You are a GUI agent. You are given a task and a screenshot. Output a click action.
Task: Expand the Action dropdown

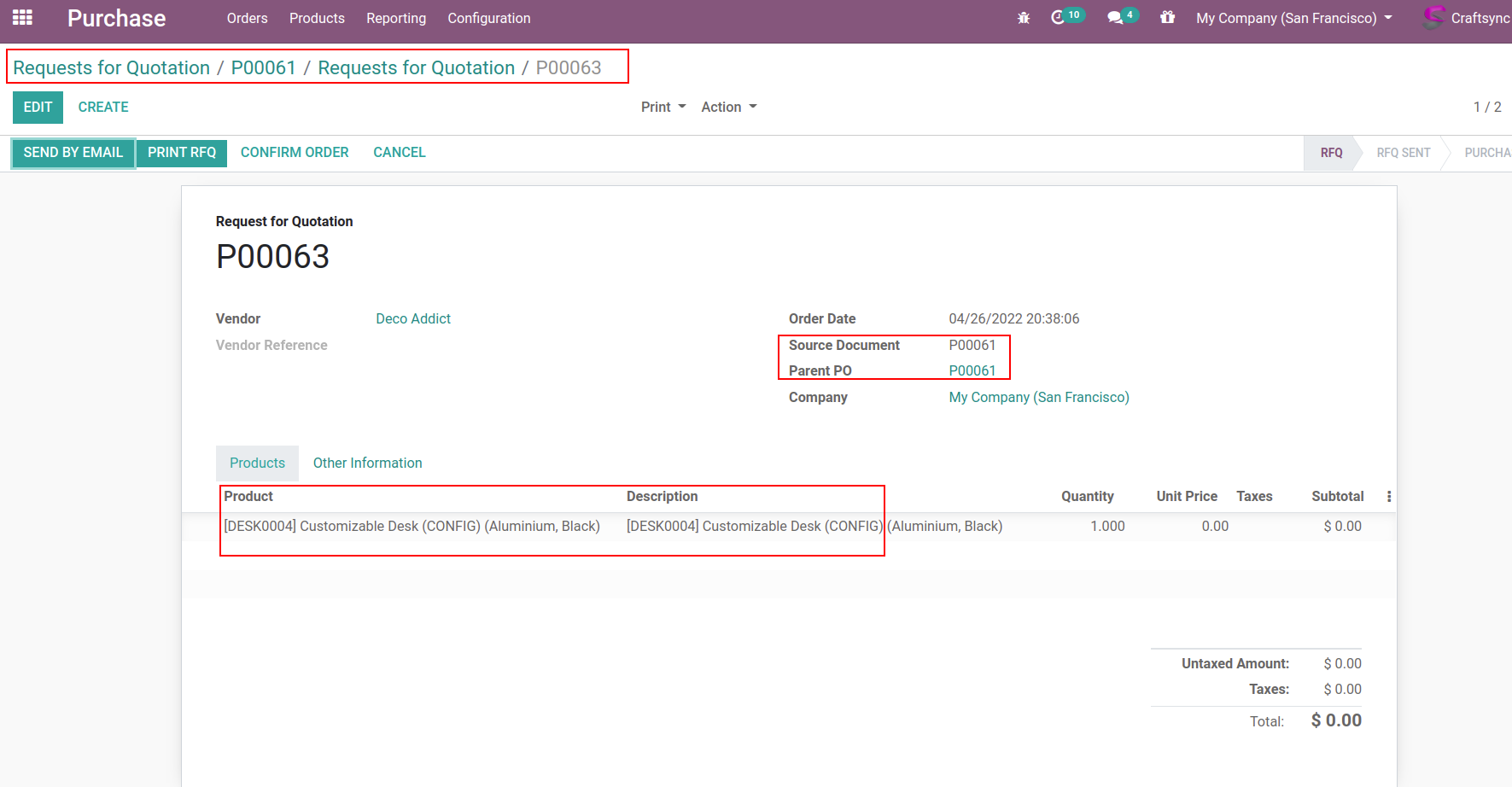[728, 107]
